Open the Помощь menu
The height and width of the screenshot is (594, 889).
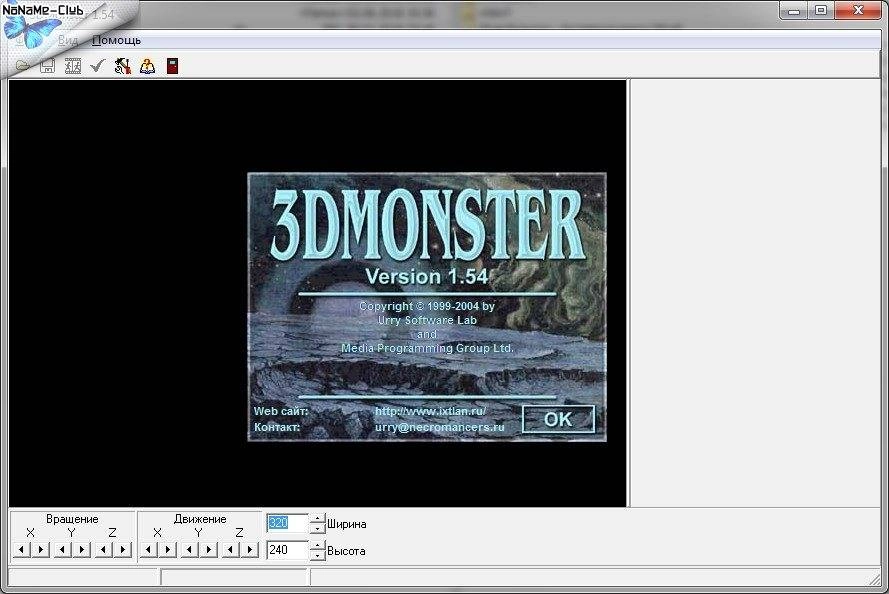116,40
